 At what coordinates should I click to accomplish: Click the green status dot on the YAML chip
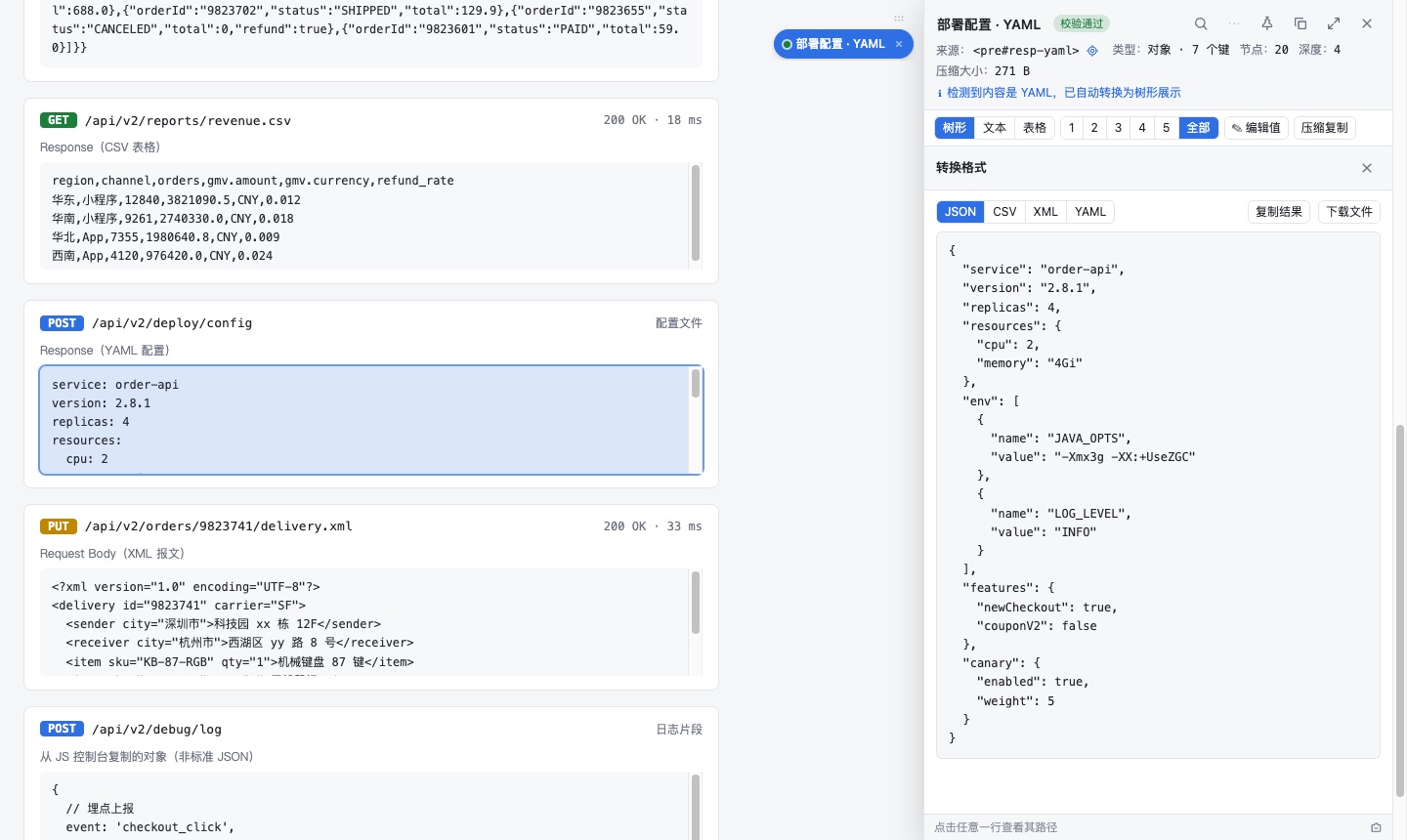tap(787, 44)
